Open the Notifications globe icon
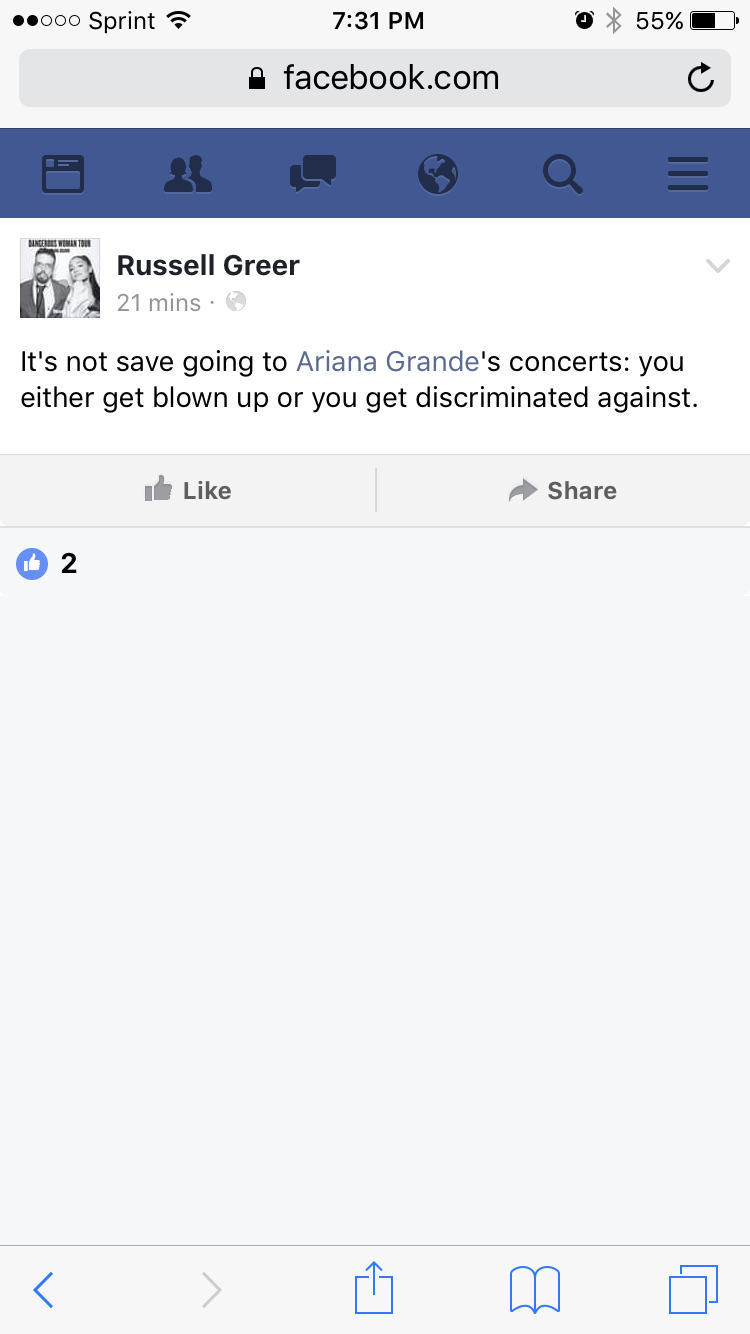 click(438, 174)
